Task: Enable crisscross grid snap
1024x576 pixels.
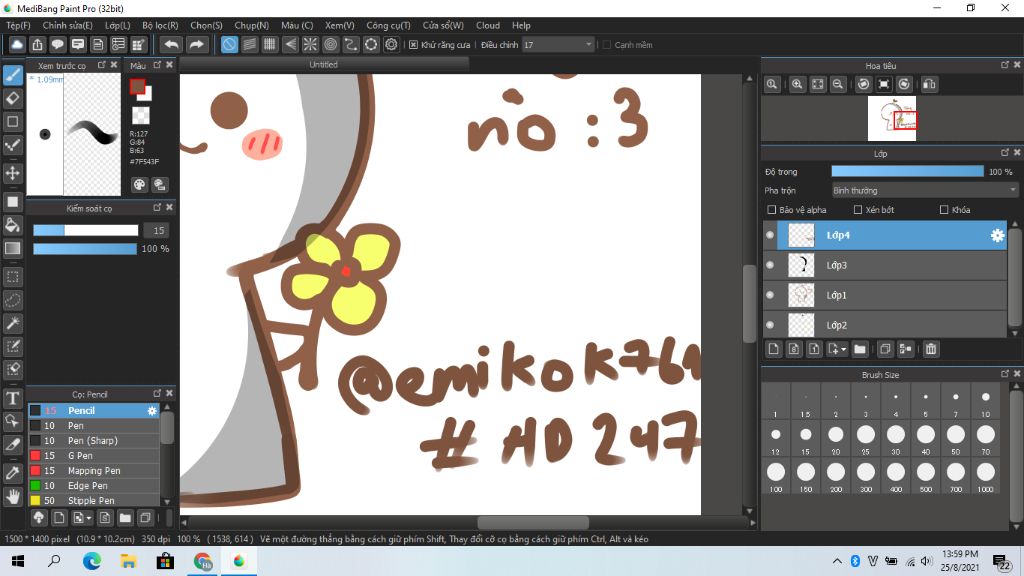Action: click(270, 44)
